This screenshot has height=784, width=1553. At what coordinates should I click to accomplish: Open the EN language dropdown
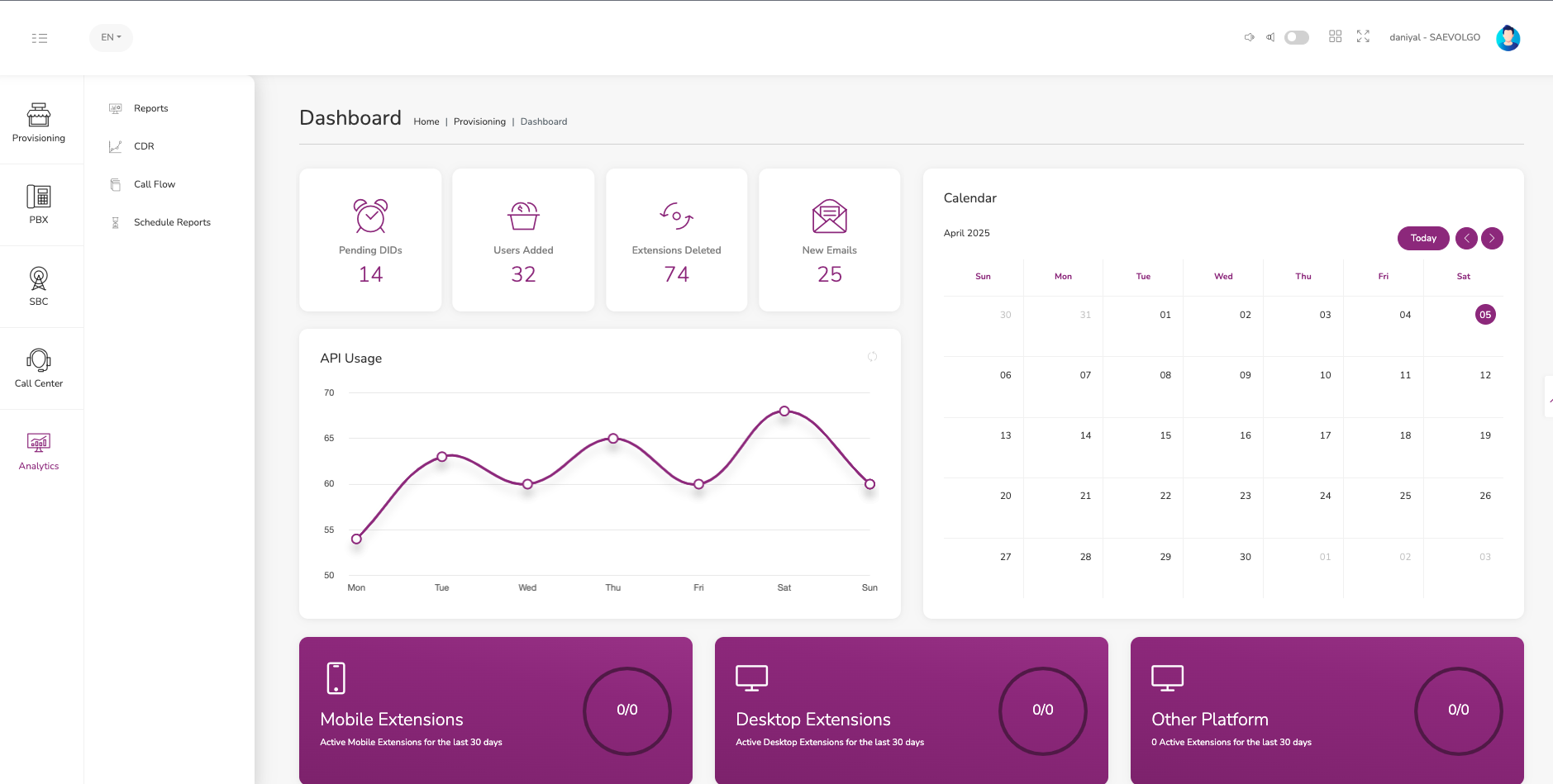(111, 37)
